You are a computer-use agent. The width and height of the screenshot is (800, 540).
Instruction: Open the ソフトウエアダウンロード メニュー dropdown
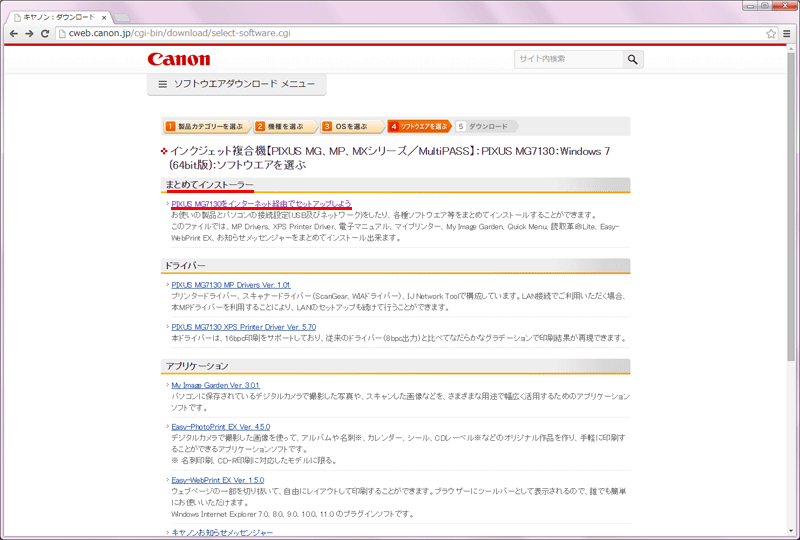[237, 84]
